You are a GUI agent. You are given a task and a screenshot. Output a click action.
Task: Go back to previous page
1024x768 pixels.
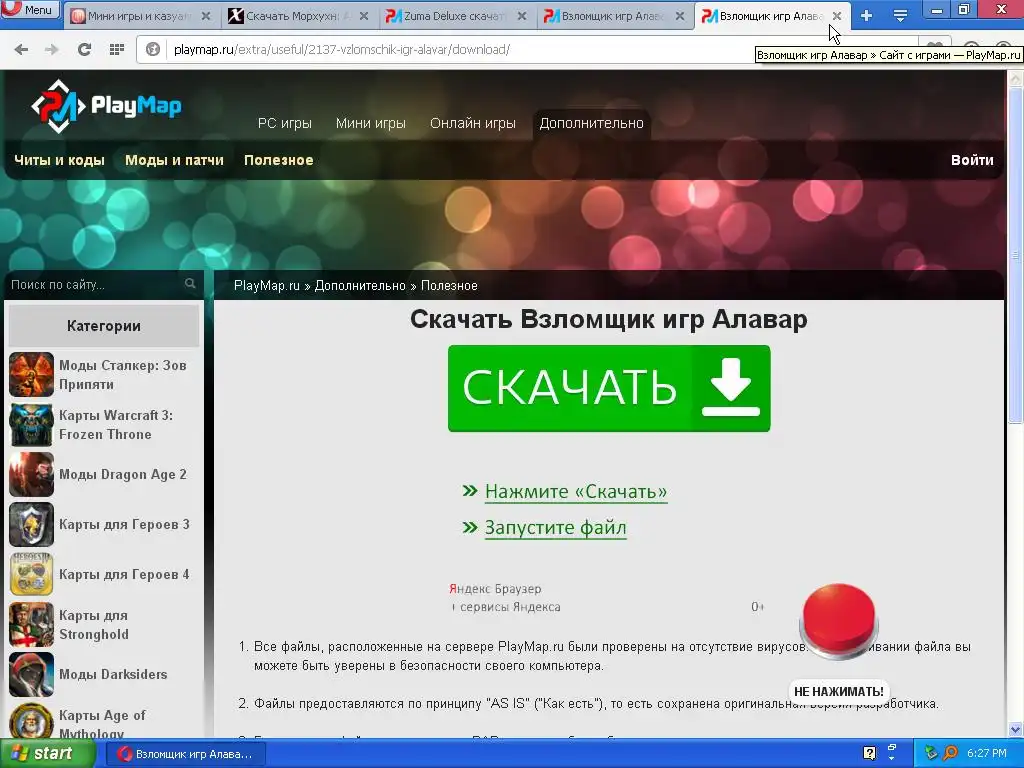(x=21, y=49)
